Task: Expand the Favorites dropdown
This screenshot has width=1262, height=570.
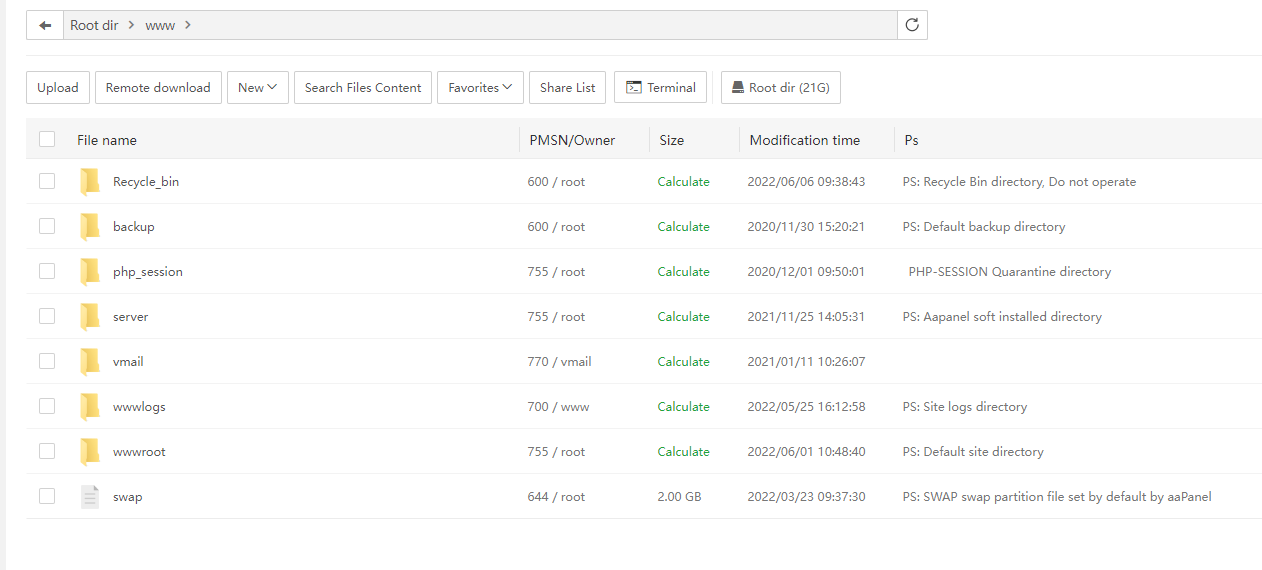Action: pos(480,88)
